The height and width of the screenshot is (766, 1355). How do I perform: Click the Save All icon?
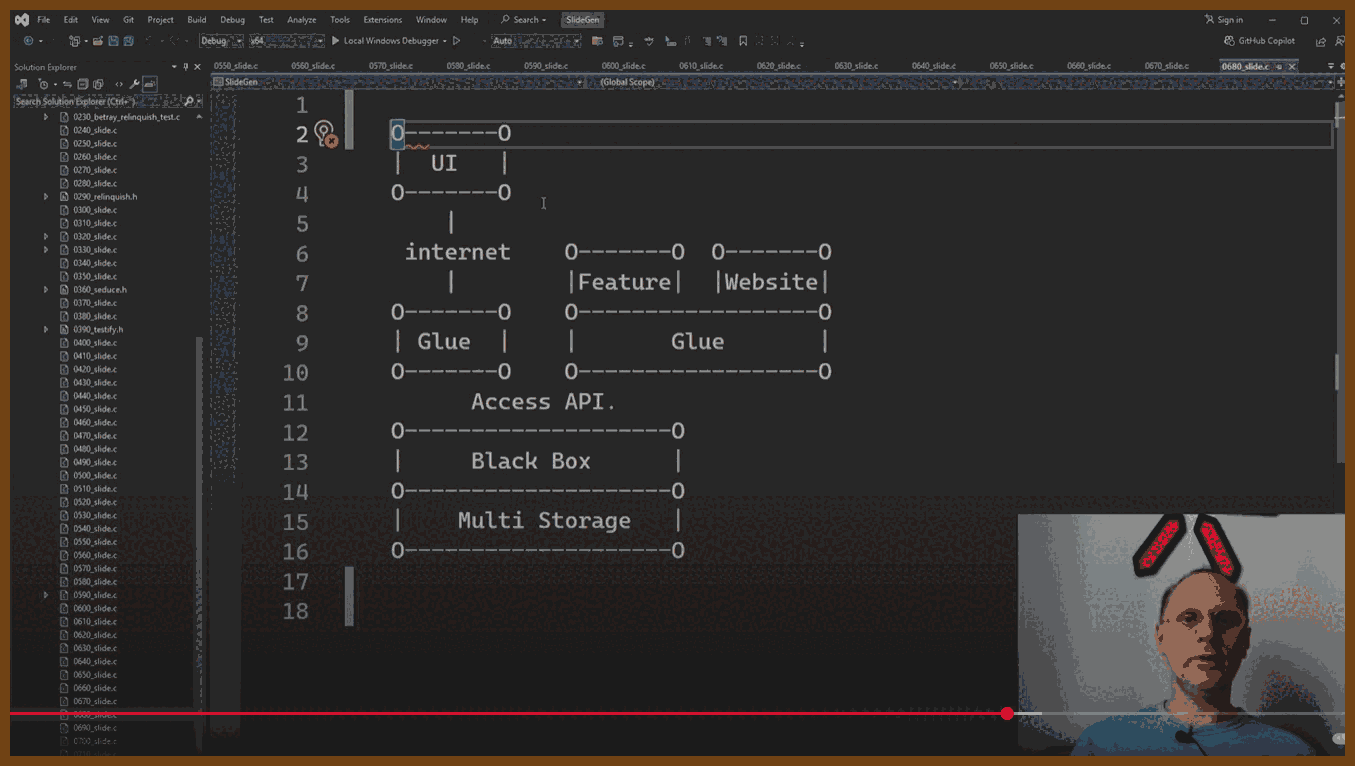pos(128,41)
